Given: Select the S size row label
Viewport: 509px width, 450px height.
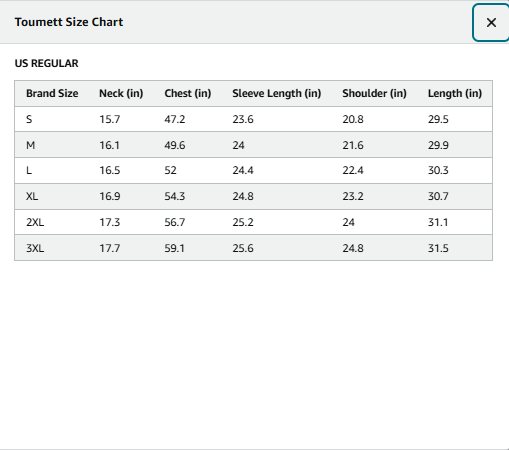Looking at the screenshot, I should tap(29, 119).
